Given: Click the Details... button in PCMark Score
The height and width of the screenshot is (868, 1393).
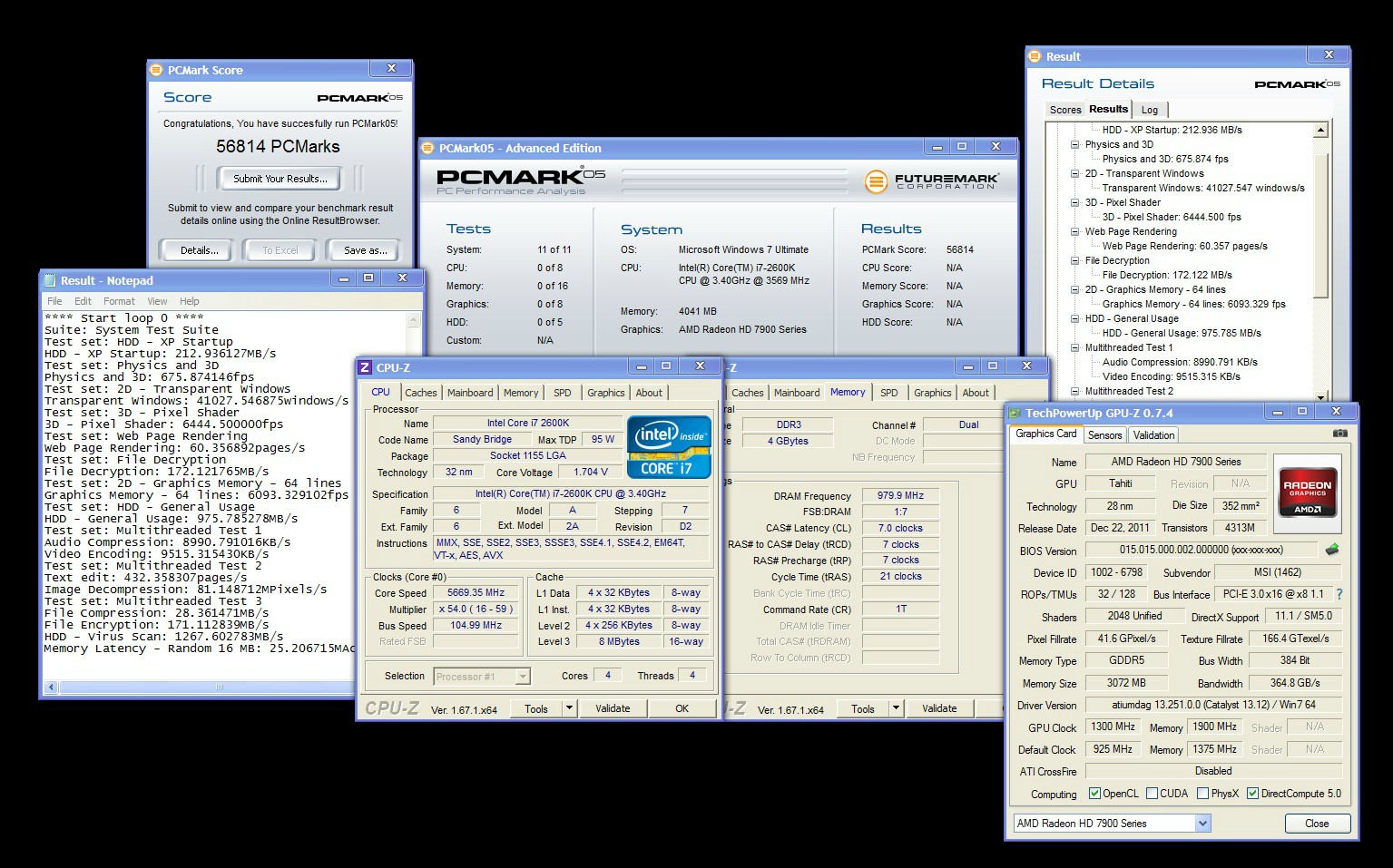Looking at the screenshot, I should click(x=199, y=250).
